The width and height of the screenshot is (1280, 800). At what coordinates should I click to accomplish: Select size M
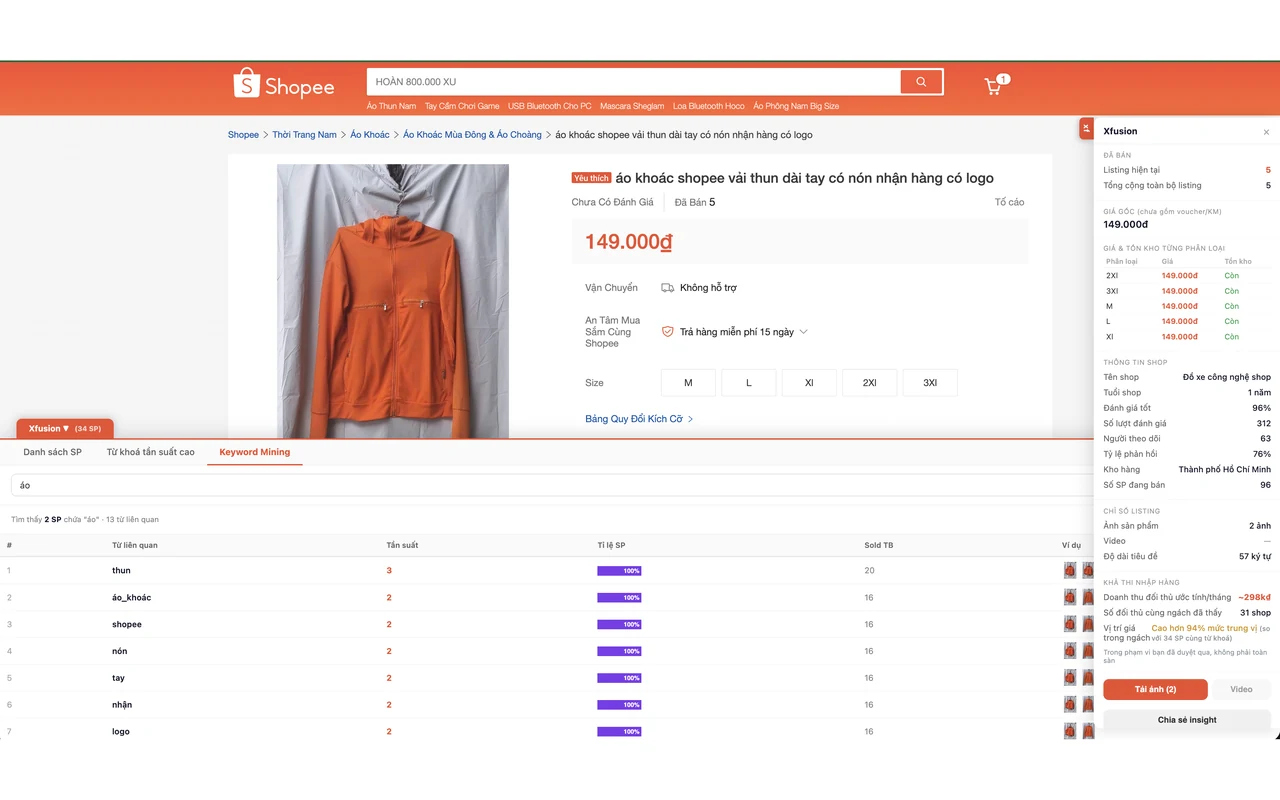tap(688, 383)
